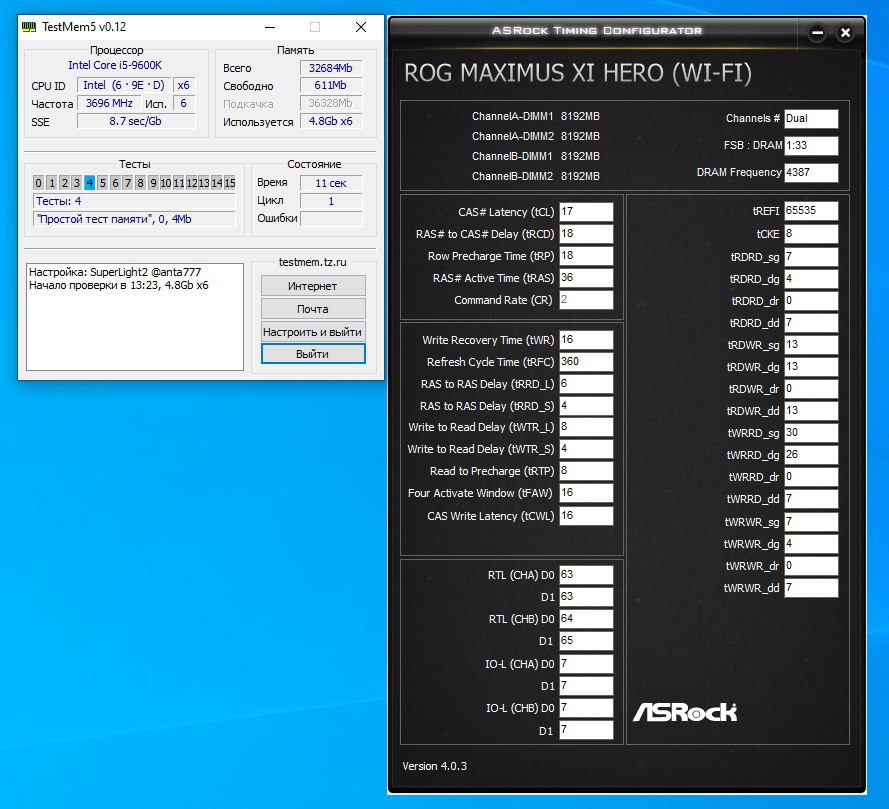This screenshot has height=809, width=889.
Task: Click the Выйти button
Action: click(313, 354)
